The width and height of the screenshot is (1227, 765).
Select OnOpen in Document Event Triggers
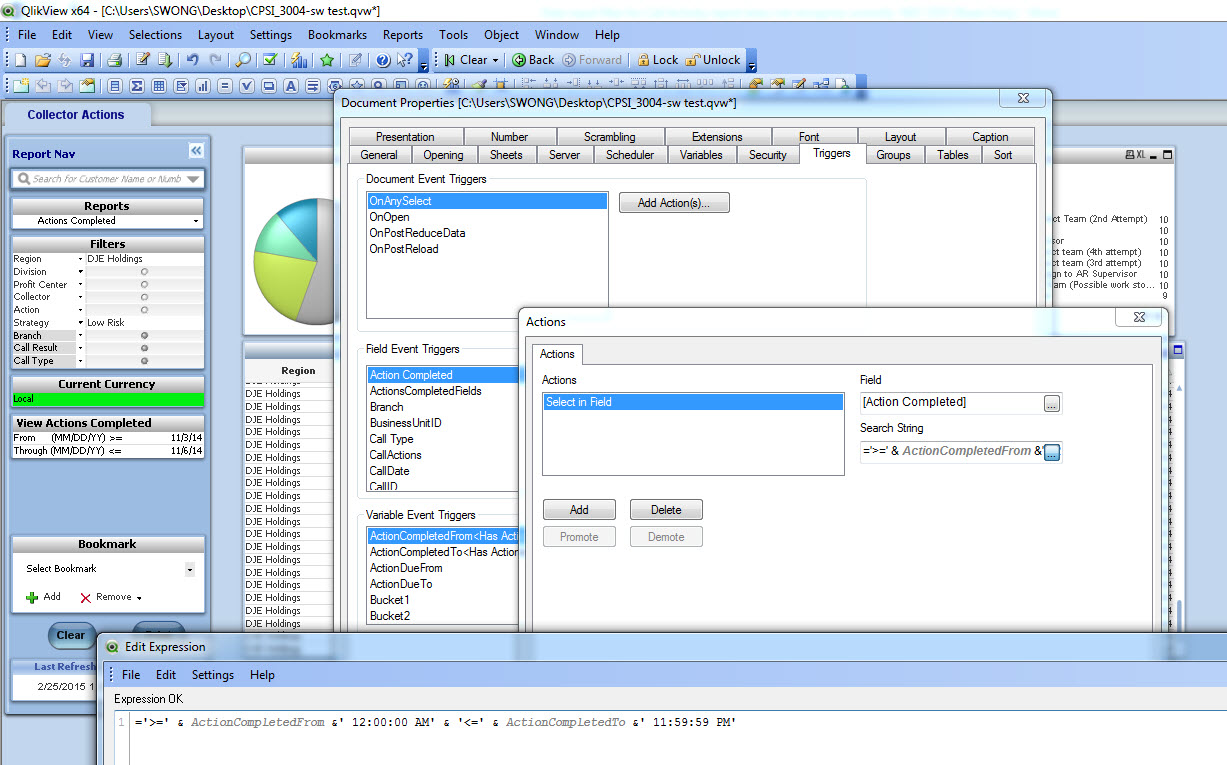pos(390,217)
